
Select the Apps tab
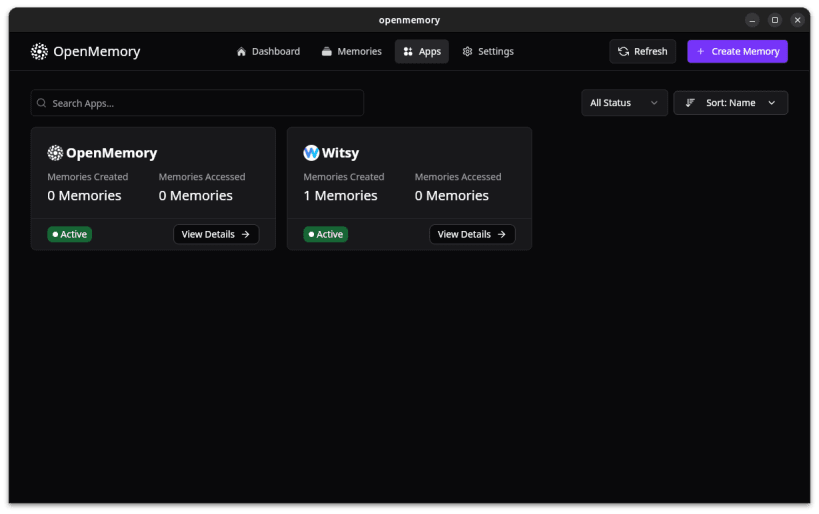click(422, 51)
